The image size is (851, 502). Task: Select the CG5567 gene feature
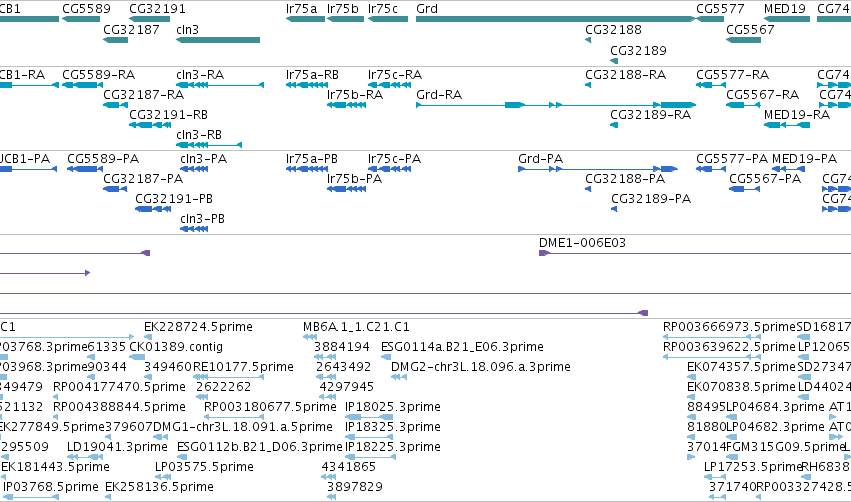click(x=744, y=40)
